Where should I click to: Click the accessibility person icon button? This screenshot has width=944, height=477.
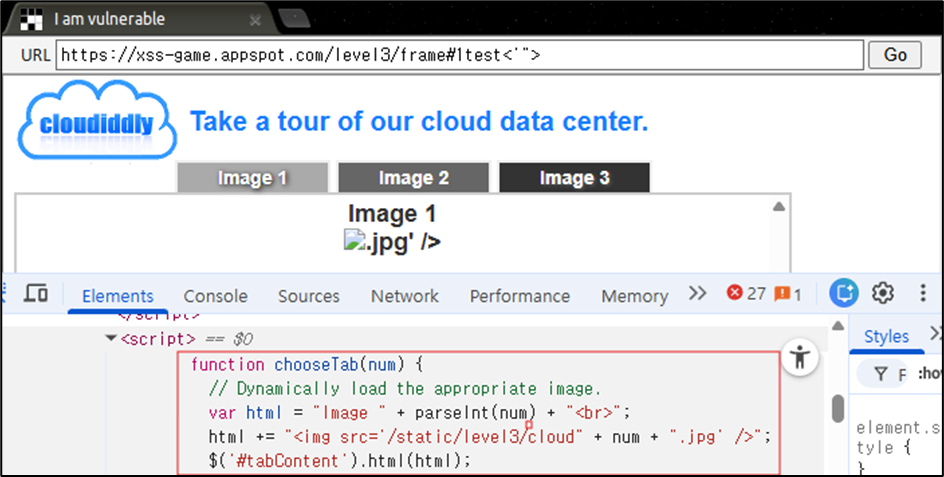pyautogui.click(x=800, y=357)
